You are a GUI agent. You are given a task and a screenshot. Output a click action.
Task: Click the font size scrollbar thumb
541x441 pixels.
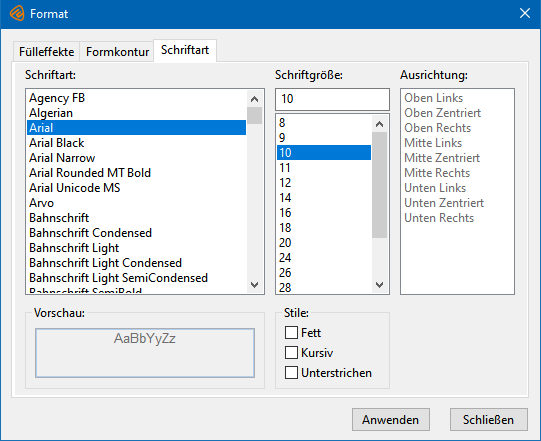pos(380,185)
